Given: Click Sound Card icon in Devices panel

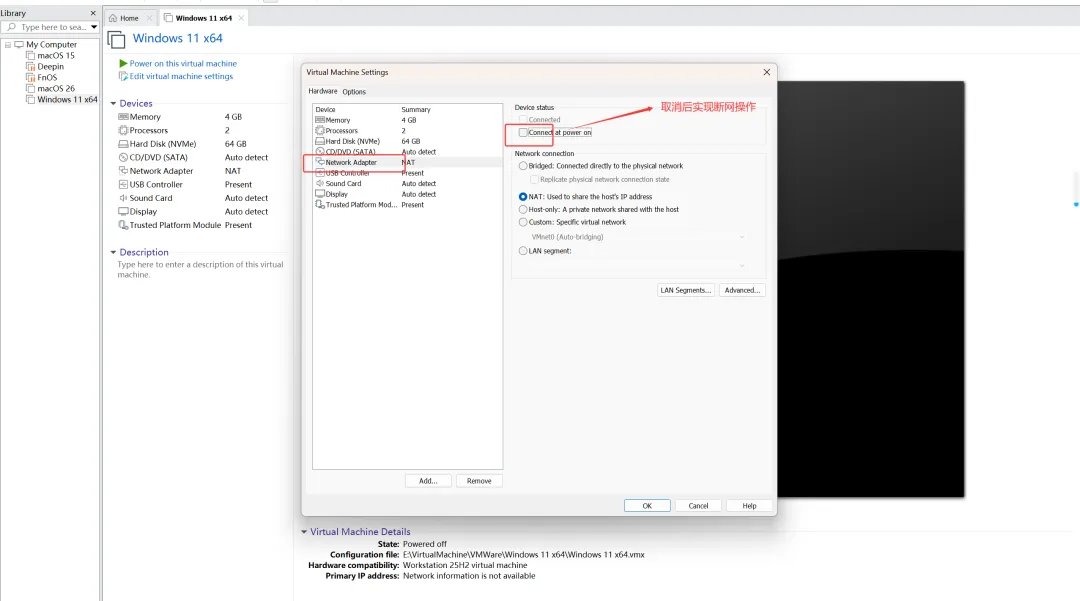Looking at the screenshot, I should pyautogui.click(x=123, y=198).
